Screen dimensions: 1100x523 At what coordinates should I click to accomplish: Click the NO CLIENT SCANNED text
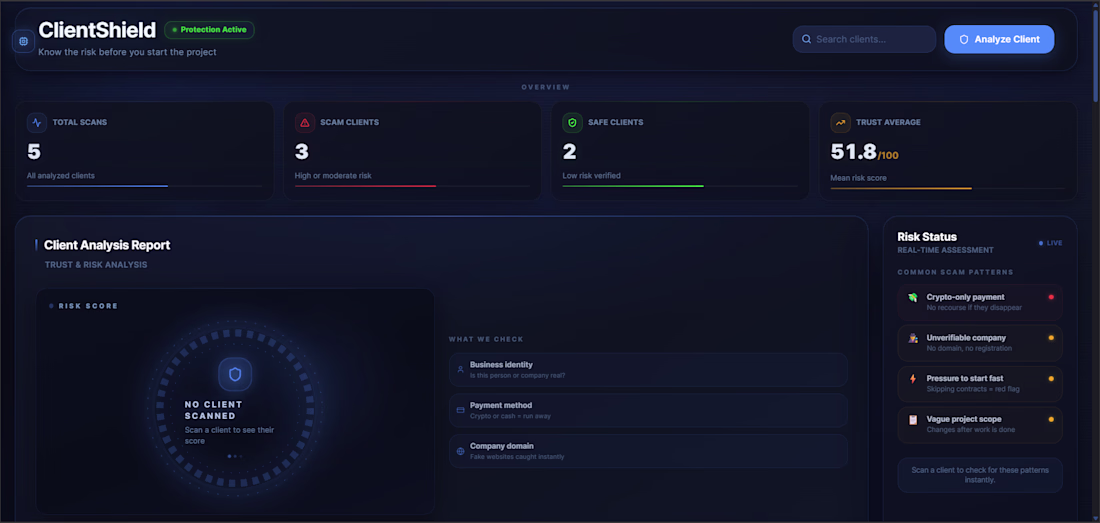(x=213, y=410)
